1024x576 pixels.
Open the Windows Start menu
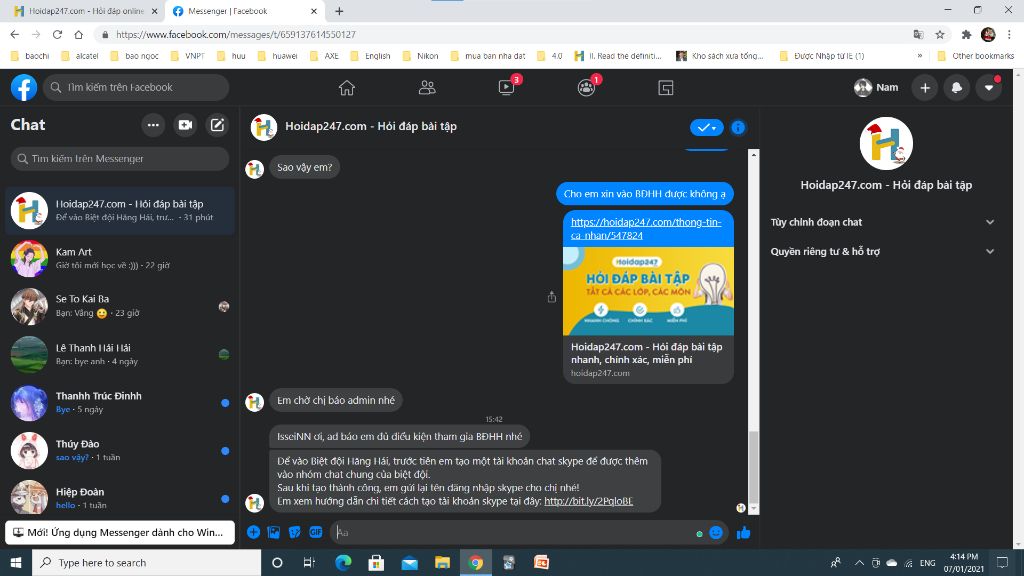click(16, 562)
